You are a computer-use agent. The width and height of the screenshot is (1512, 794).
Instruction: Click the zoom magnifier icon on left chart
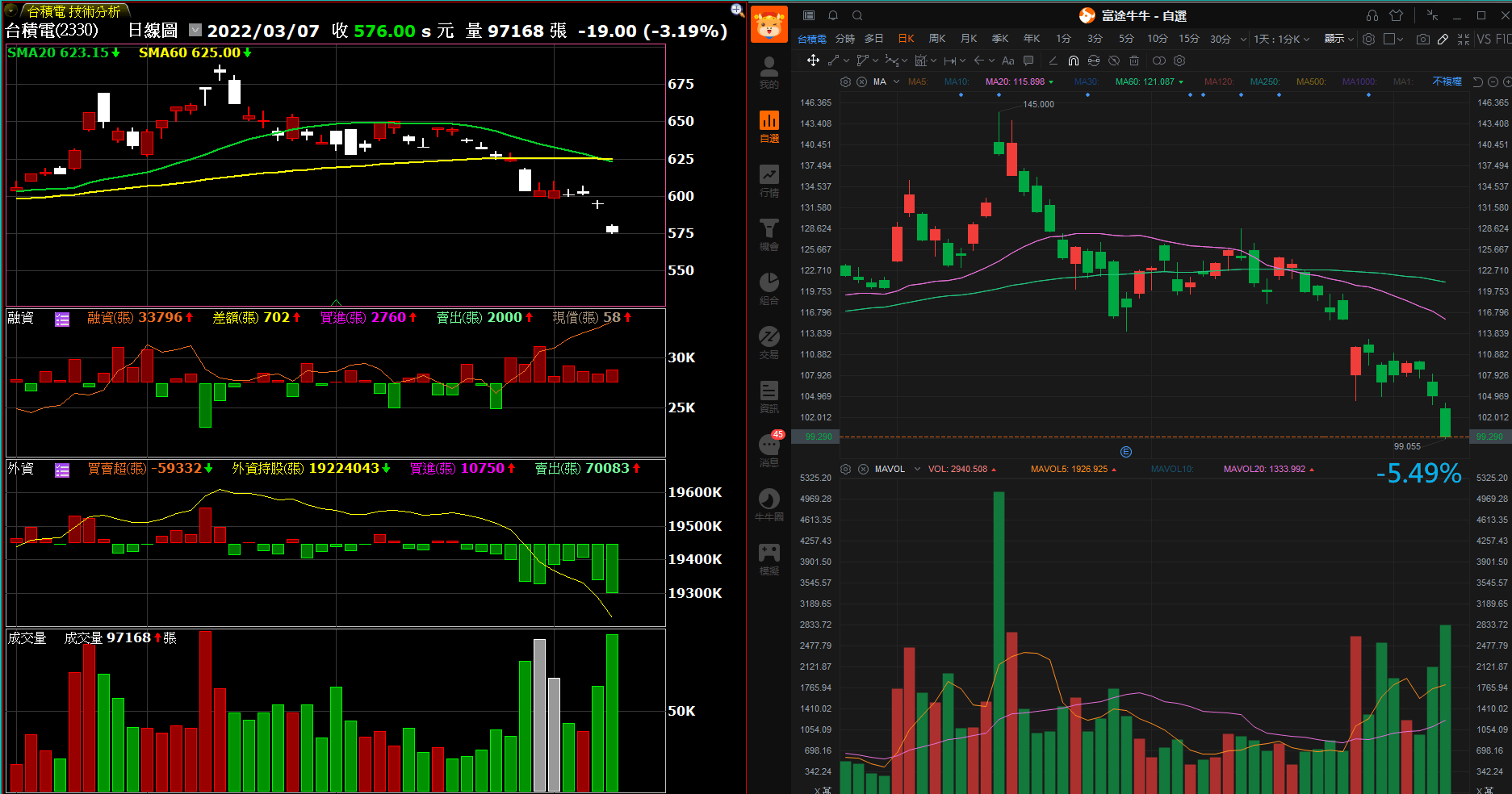(737, 10)
